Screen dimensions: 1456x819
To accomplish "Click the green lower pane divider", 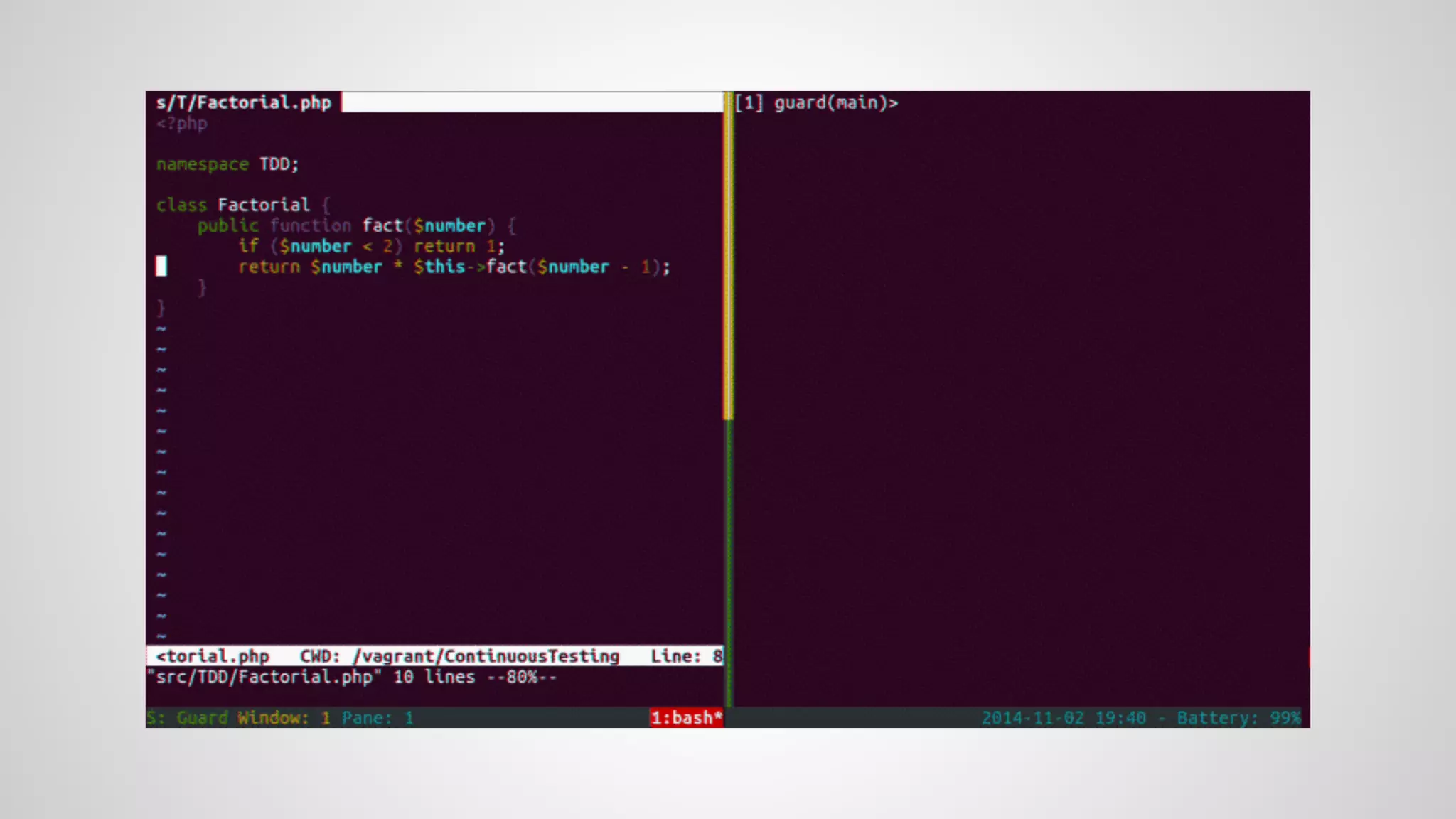I will click(x=728, y=562).
